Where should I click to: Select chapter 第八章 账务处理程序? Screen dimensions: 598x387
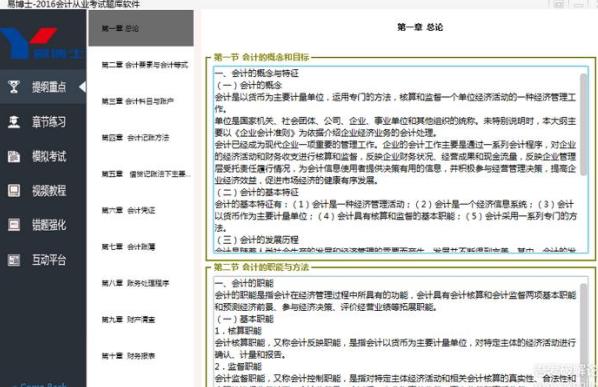135,283
